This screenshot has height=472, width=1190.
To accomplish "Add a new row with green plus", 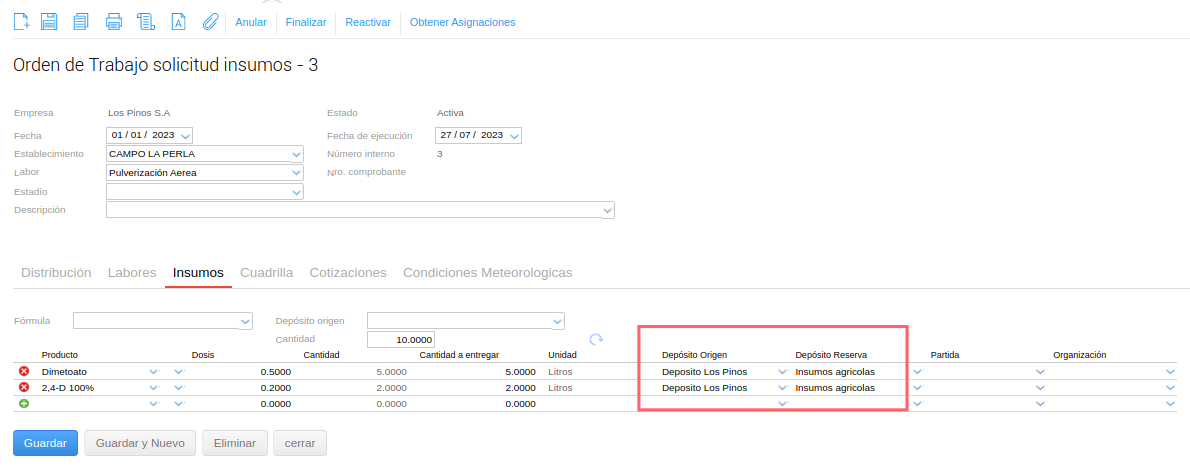I will (x=24, y=403).
